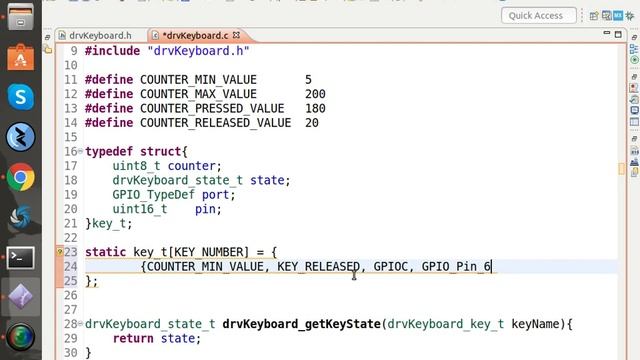Screen dimensions: 640x360
Task: Jump to the yellow overview ruler annotation marker
Action: 621,169
